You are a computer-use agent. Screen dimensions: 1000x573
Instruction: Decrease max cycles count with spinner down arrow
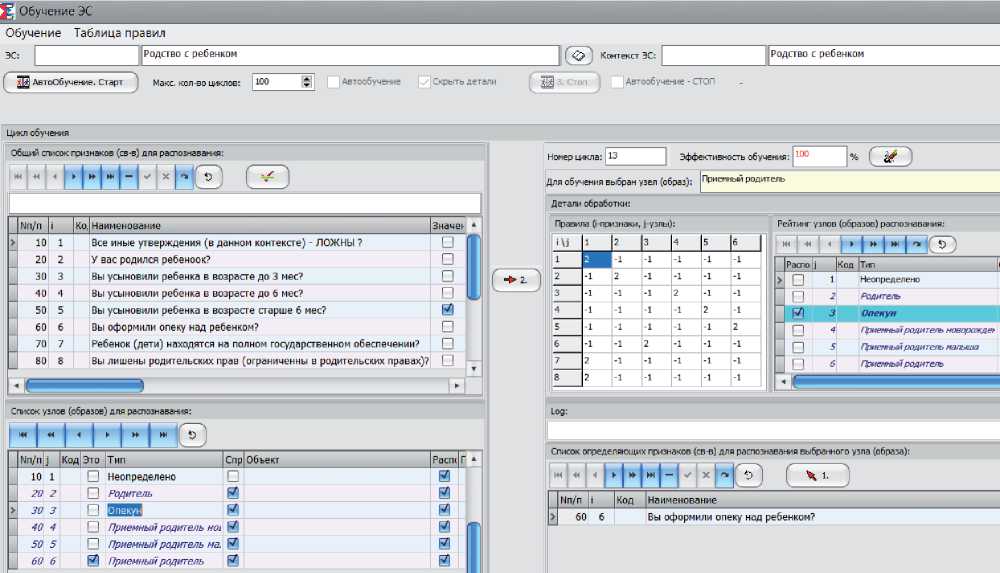[307, 87]
